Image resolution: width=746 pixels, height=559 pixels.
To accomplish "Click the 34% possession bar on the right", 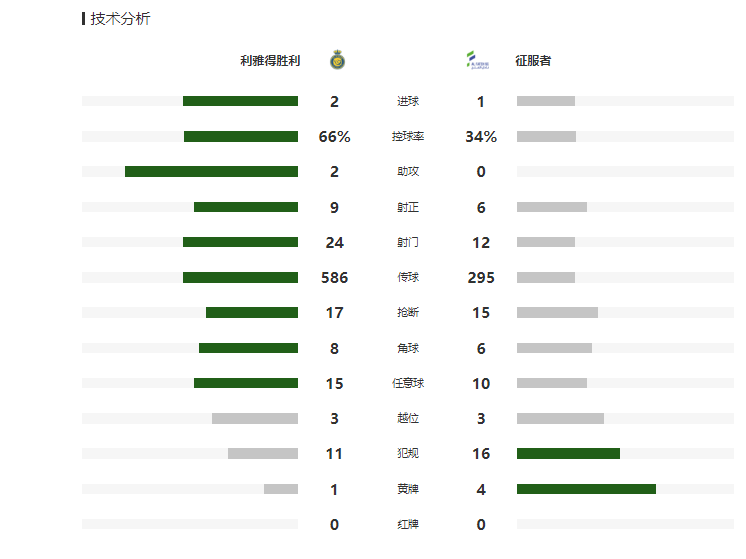I will (x=546, y=137).
